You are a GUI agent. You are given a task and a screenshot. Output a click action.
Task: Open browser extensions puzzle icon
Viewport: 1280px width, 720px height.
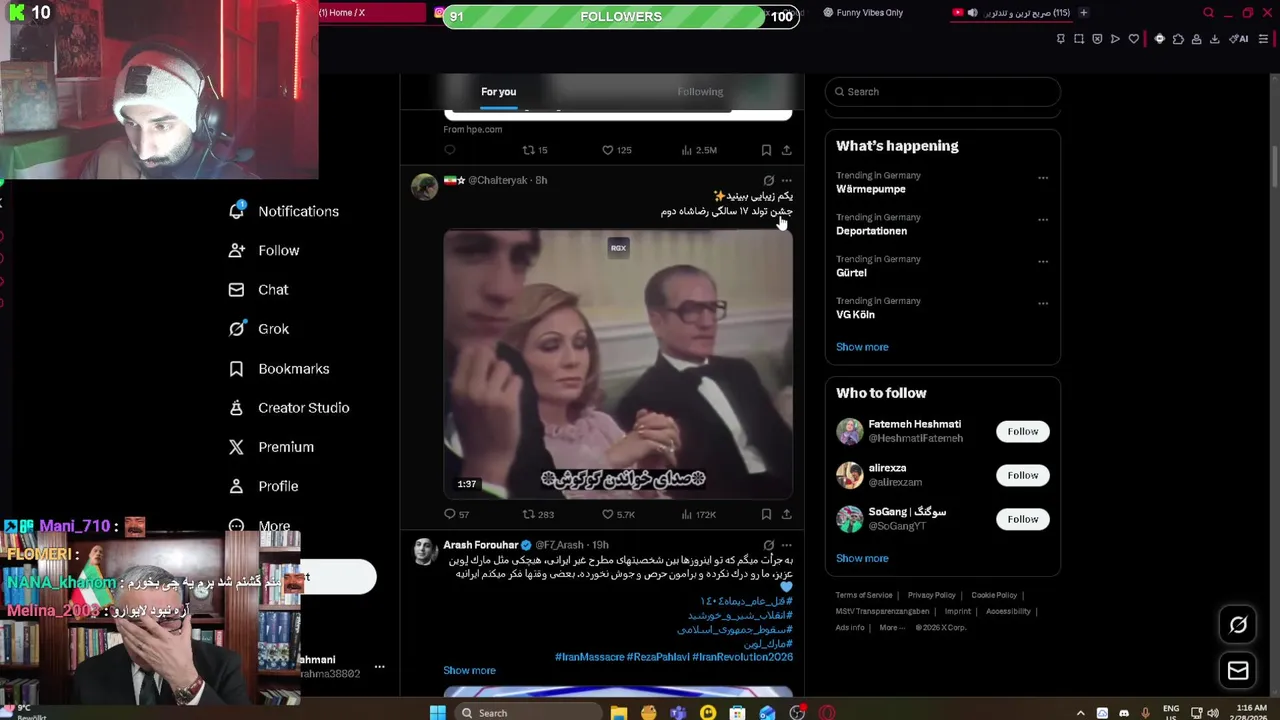[1178, 39]
